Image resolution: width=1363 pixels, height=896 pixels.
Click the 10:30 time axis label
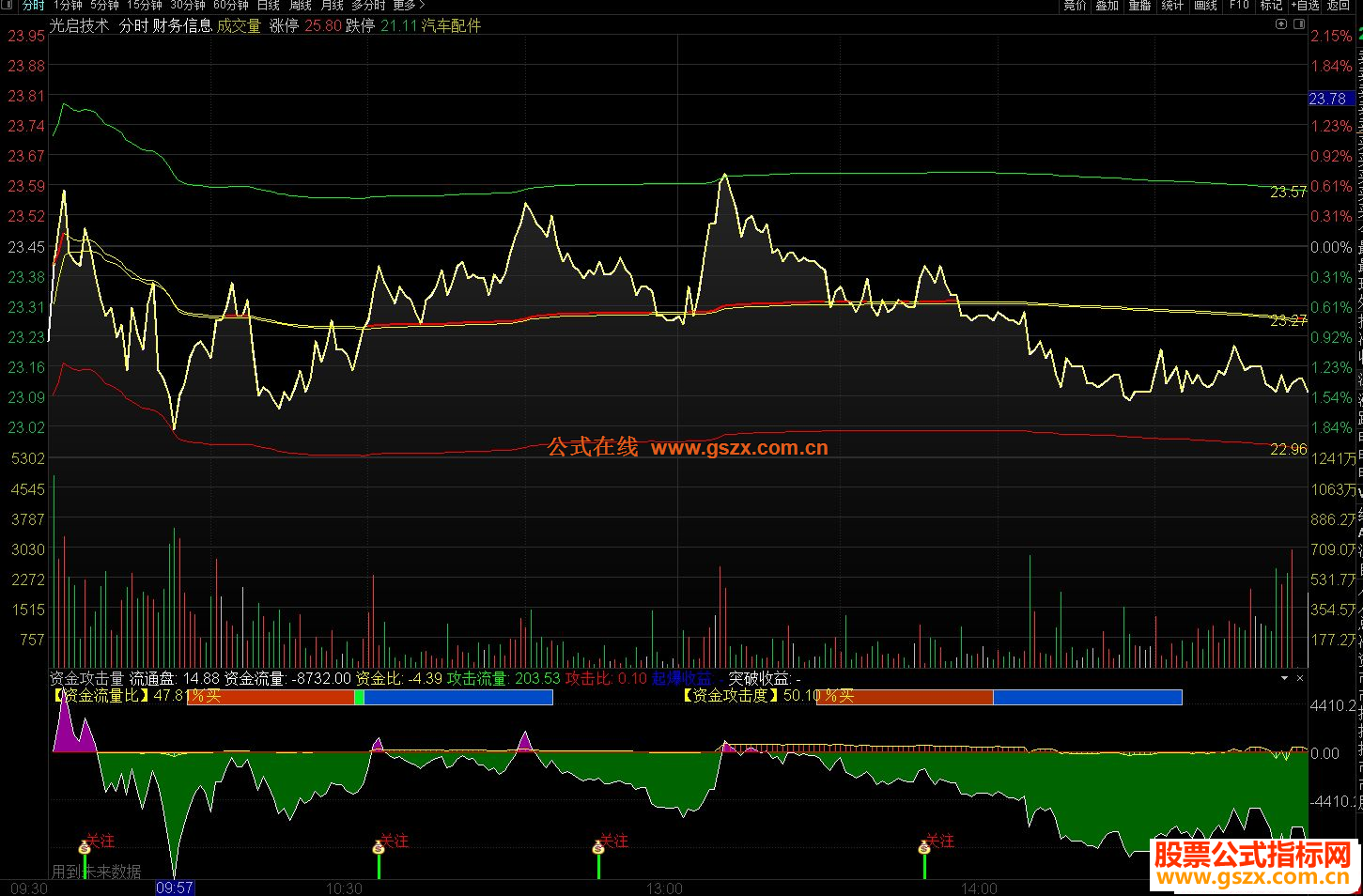(344, 888)
